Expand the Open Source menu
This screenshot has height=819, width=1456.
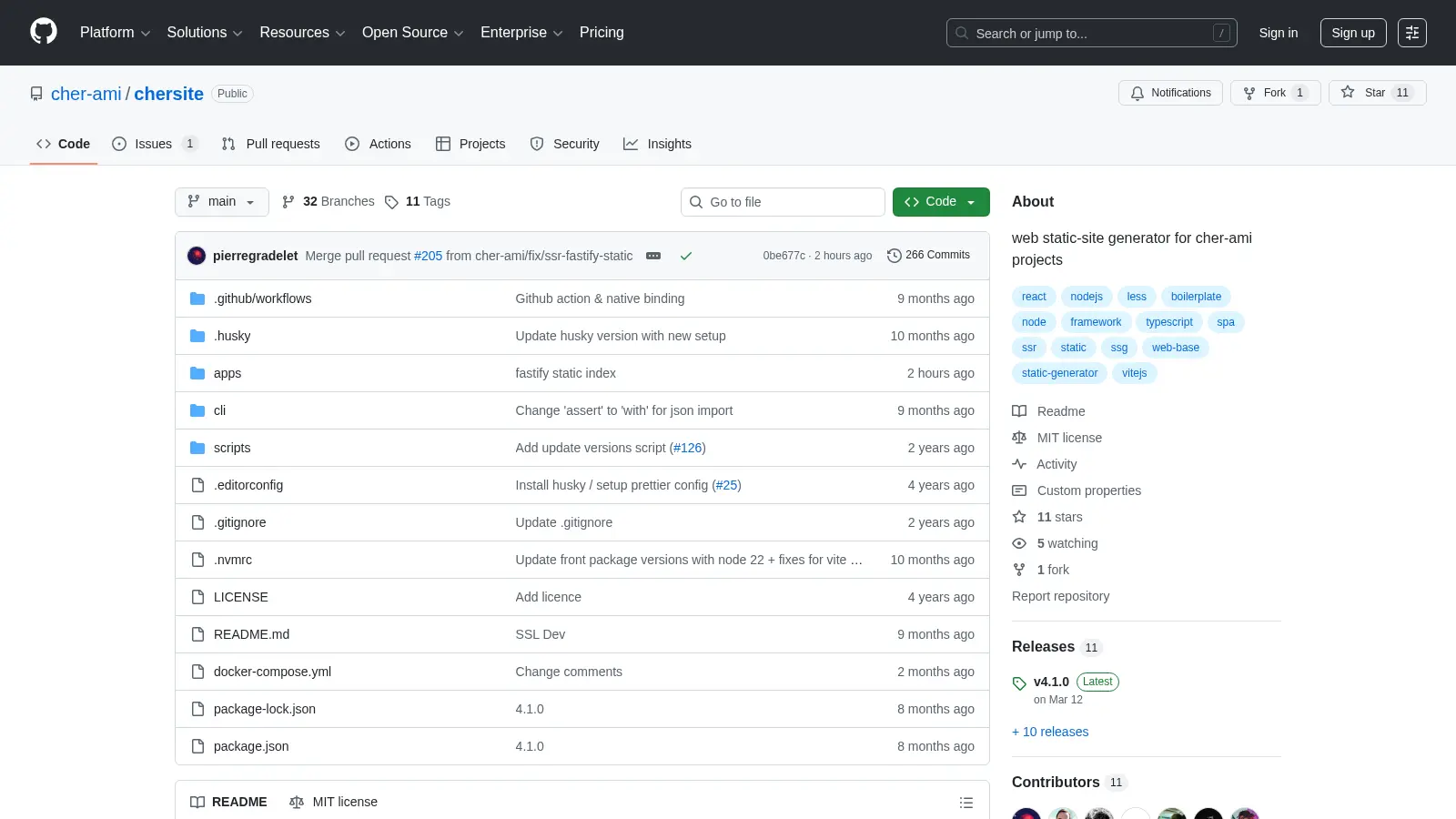413,33
